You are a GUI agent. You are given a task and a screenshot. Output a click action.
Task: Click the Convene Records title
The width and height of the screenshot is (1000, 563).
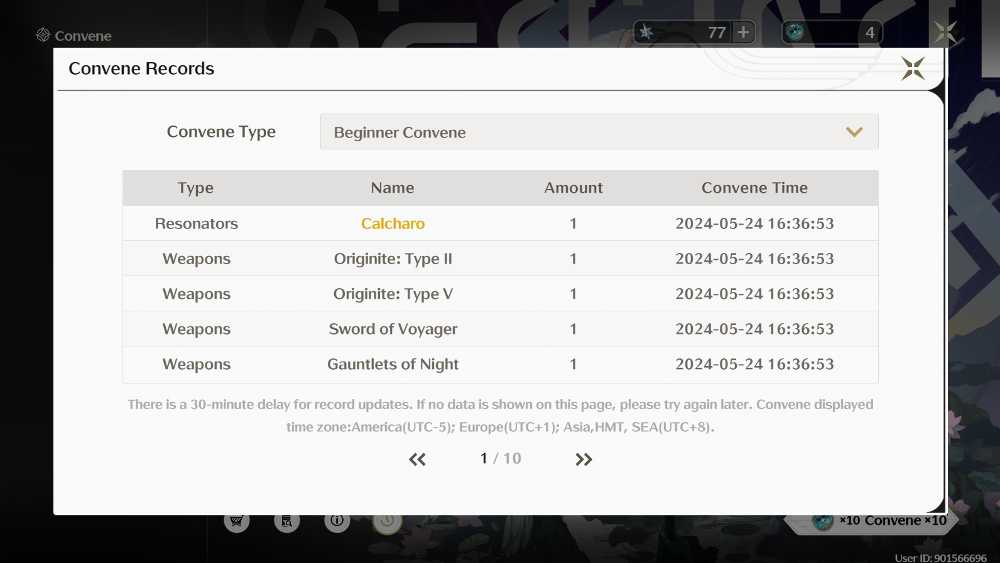pos(142,68)
